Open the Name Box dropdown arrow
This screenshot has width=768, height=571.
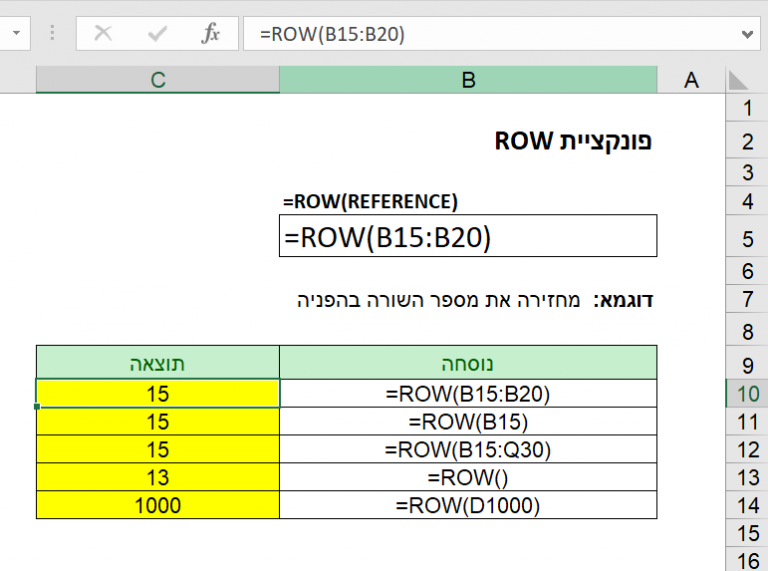17,33
